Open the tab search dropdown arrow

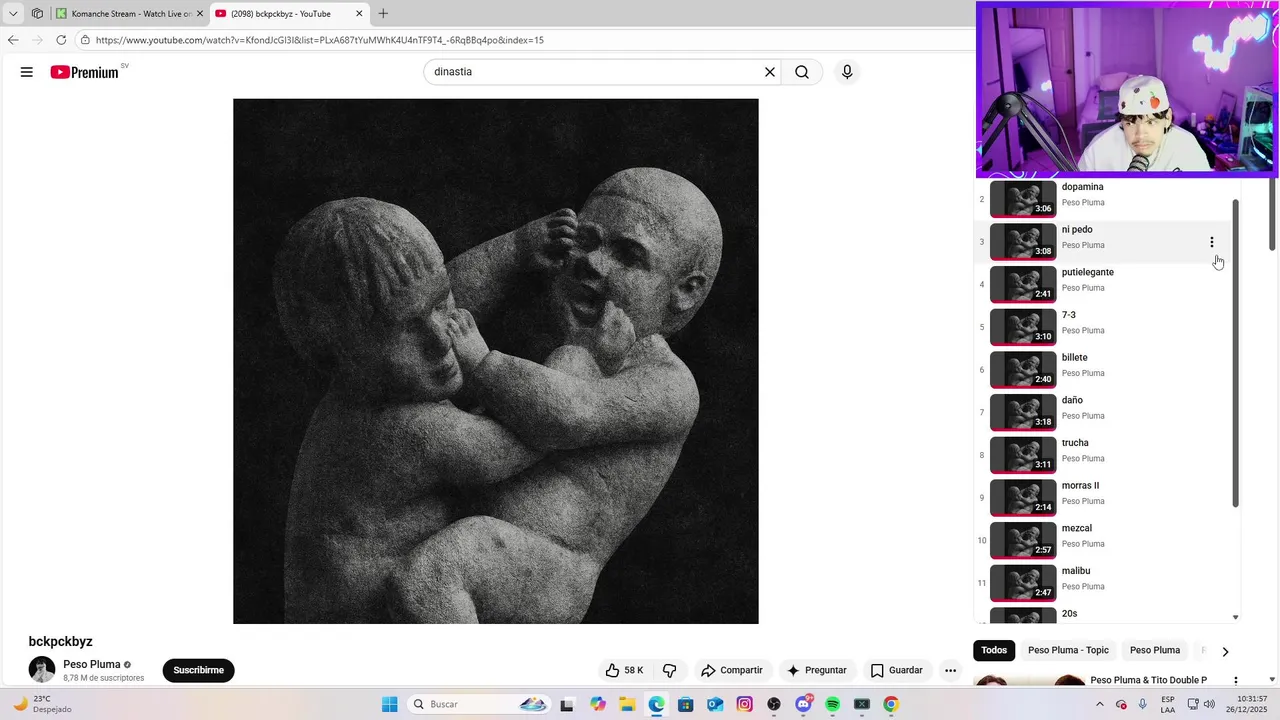point(13,14)
